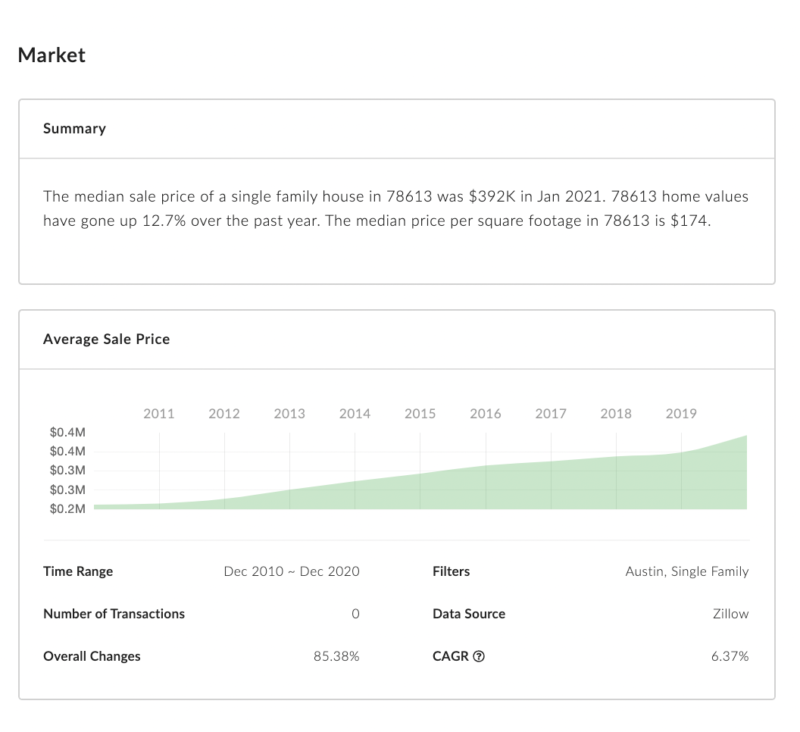800x732 pixels.
Task: Click the Market page heading
Action: [x=51, y=55]
